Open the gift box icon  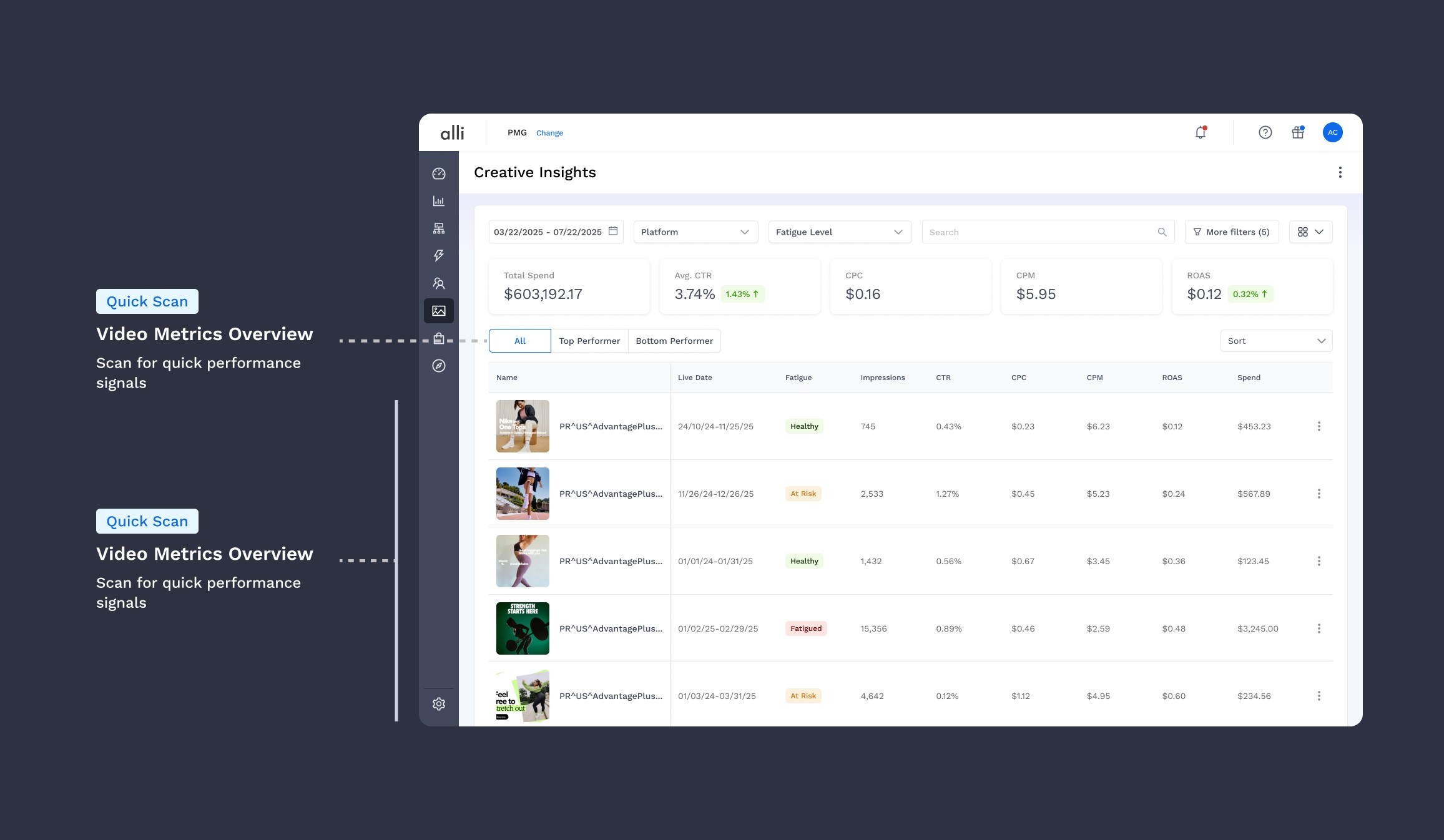point(1298,132)
